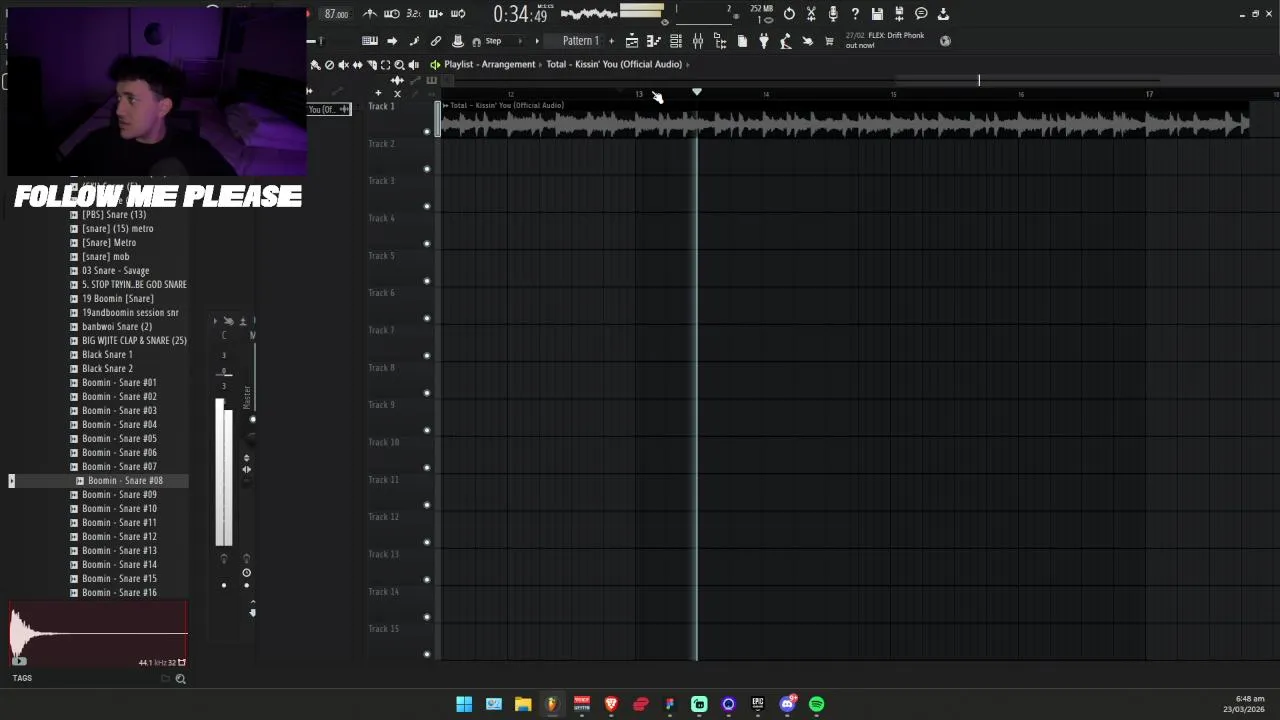The image size is (1280, 720).
Task: Click the audio editor scissors icon
Action: coord(811,14)
